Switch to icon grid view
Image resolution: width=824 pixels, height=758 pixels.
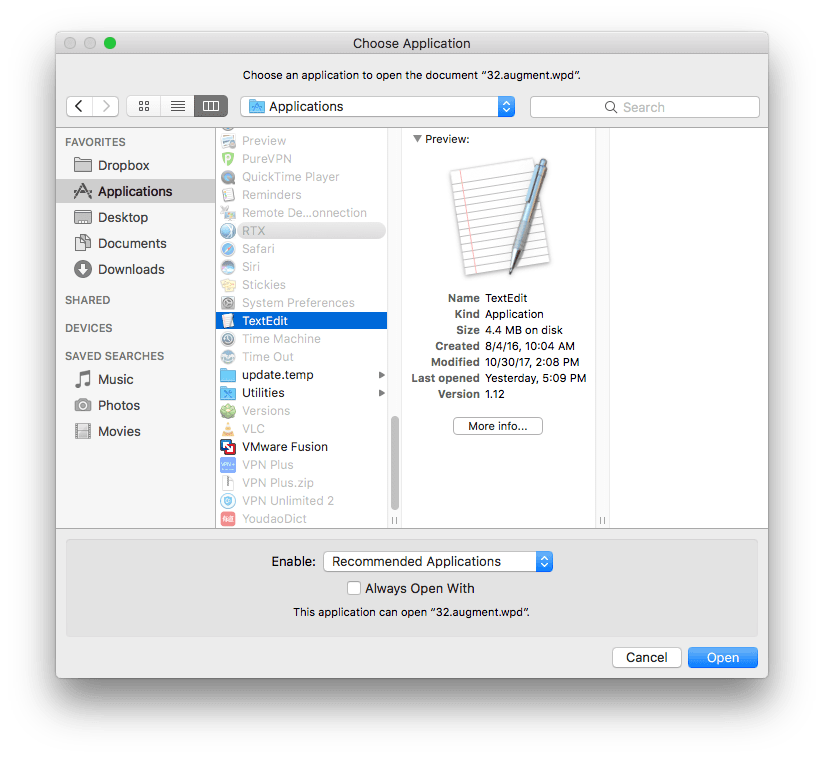point(144,106)
